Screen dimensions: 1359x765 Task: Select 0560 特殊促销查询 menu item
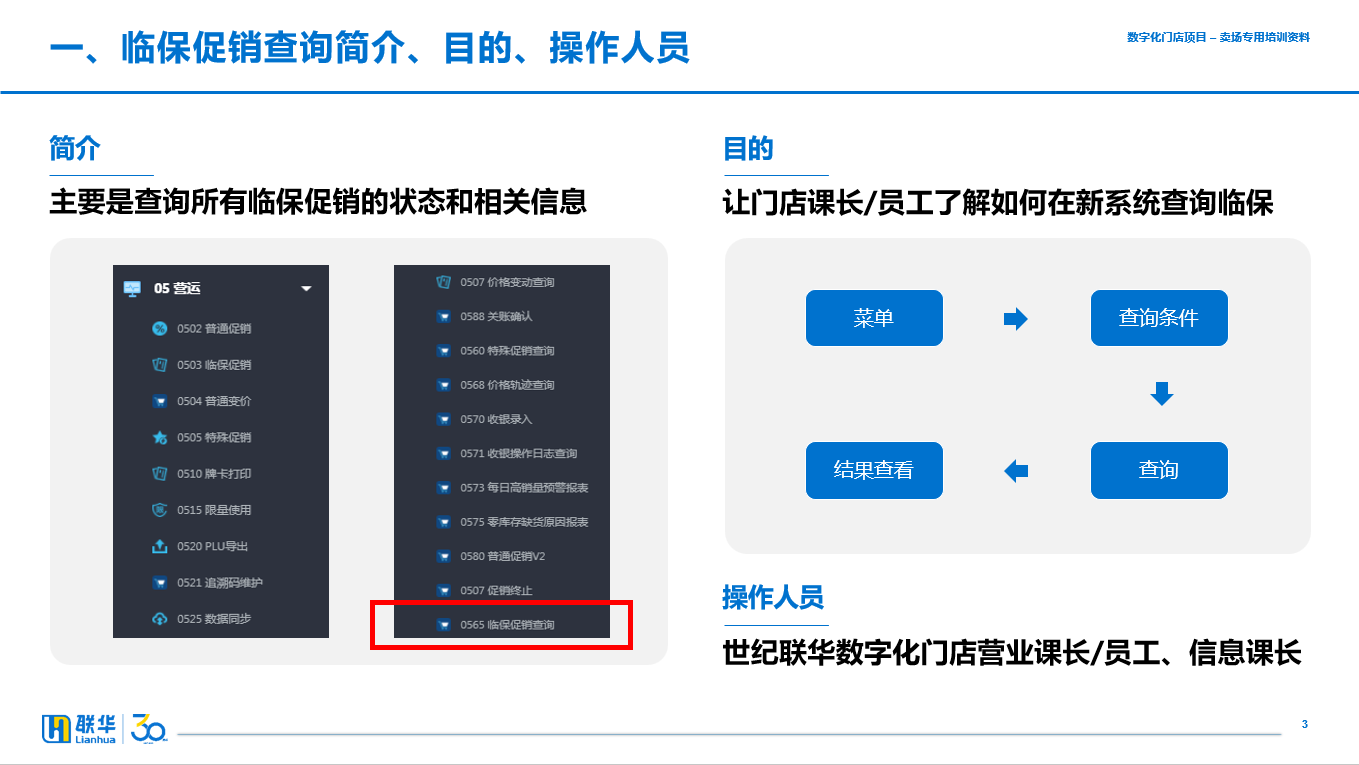(502, 351)
